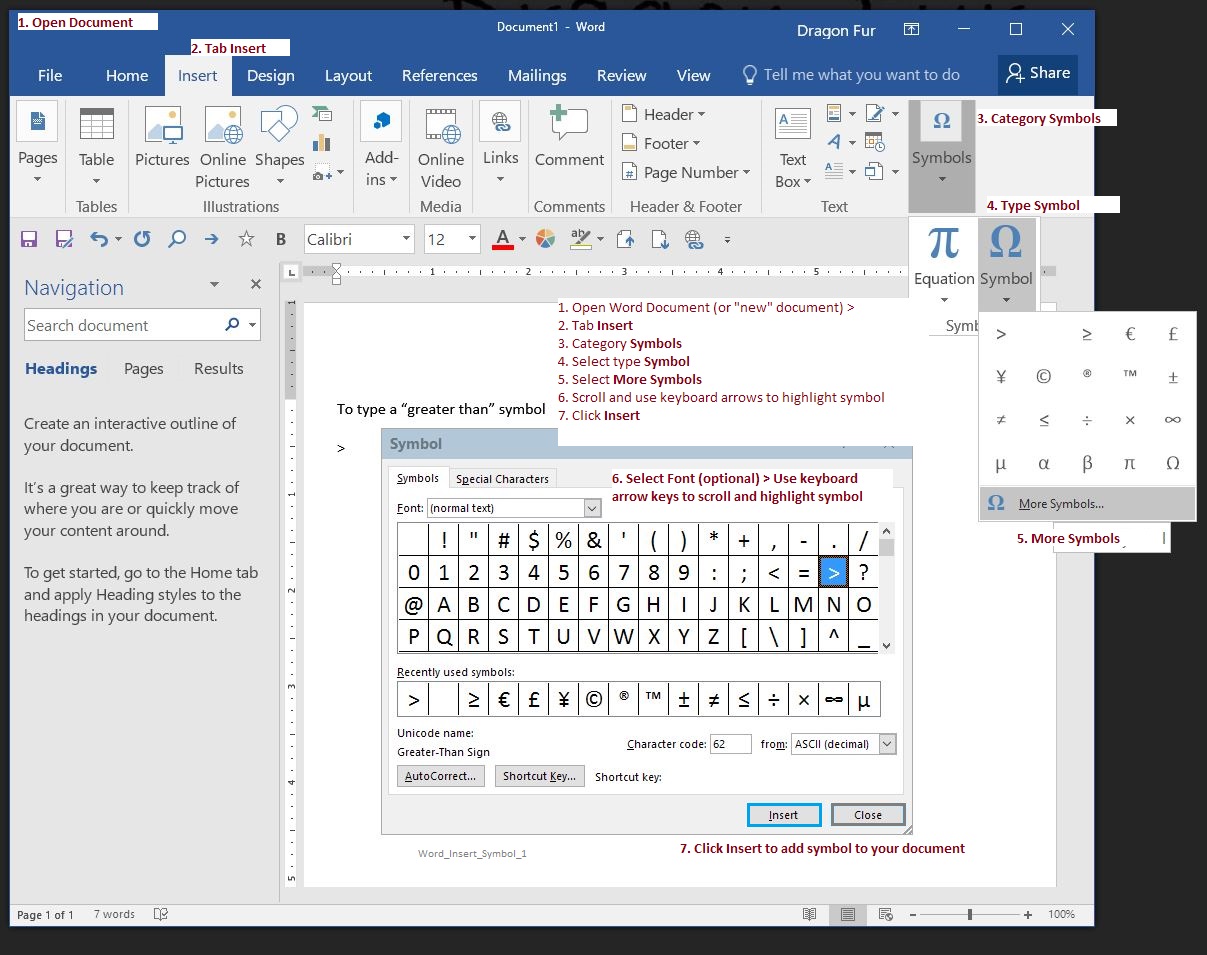Screen dimensions: 1207x955
Task: Open the Shapes gallery dropdown
Action: [280, 181]
